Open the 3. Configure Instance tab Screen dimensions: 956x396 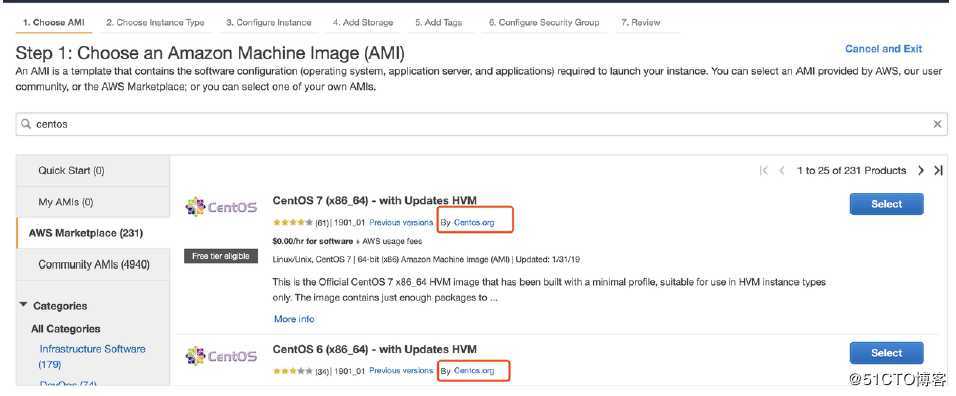(269, 22)
